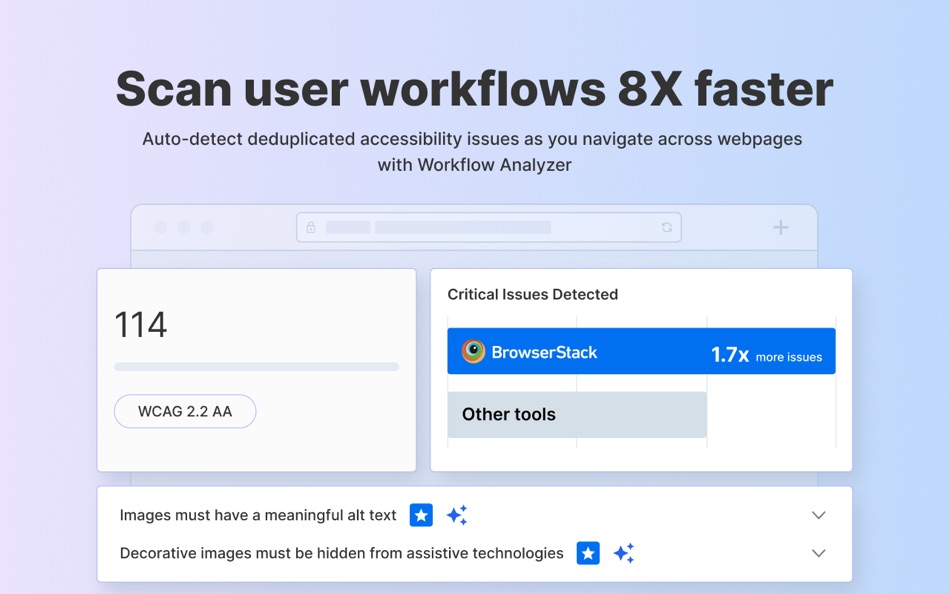
Task: Open the decorative images chevron dropdown
Action: 819,553
